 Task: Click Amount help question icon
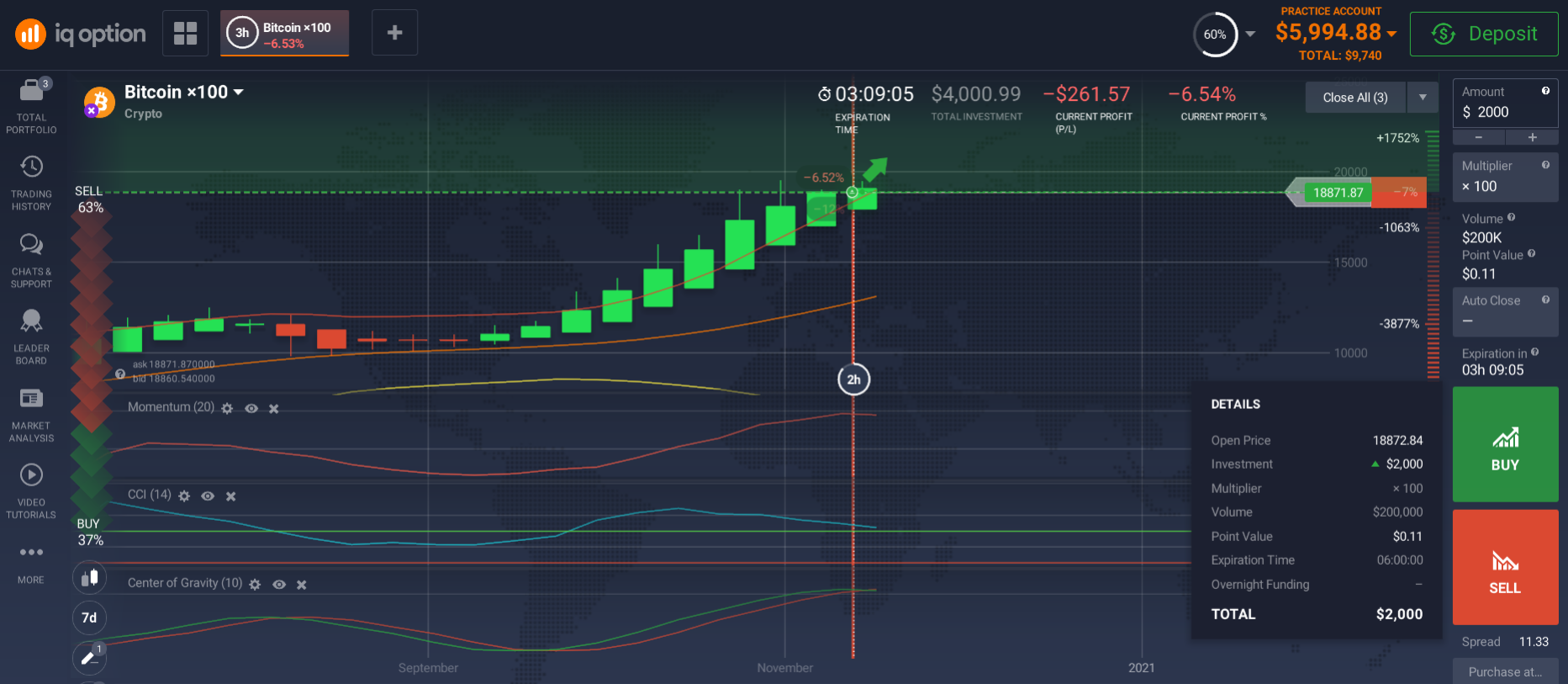click(x=1545, y=91)
